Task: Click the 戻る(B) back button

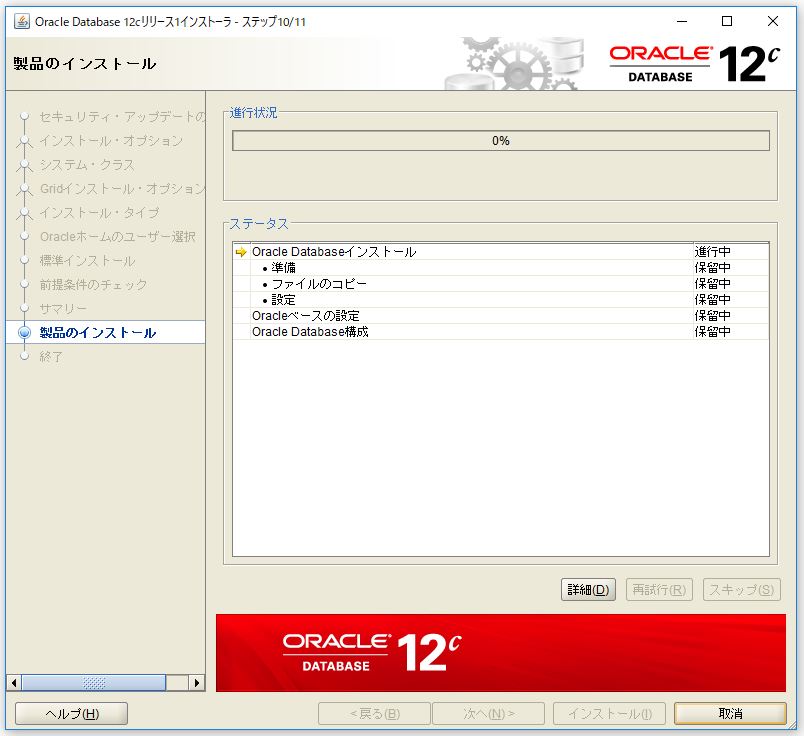Action: [374, 713]
